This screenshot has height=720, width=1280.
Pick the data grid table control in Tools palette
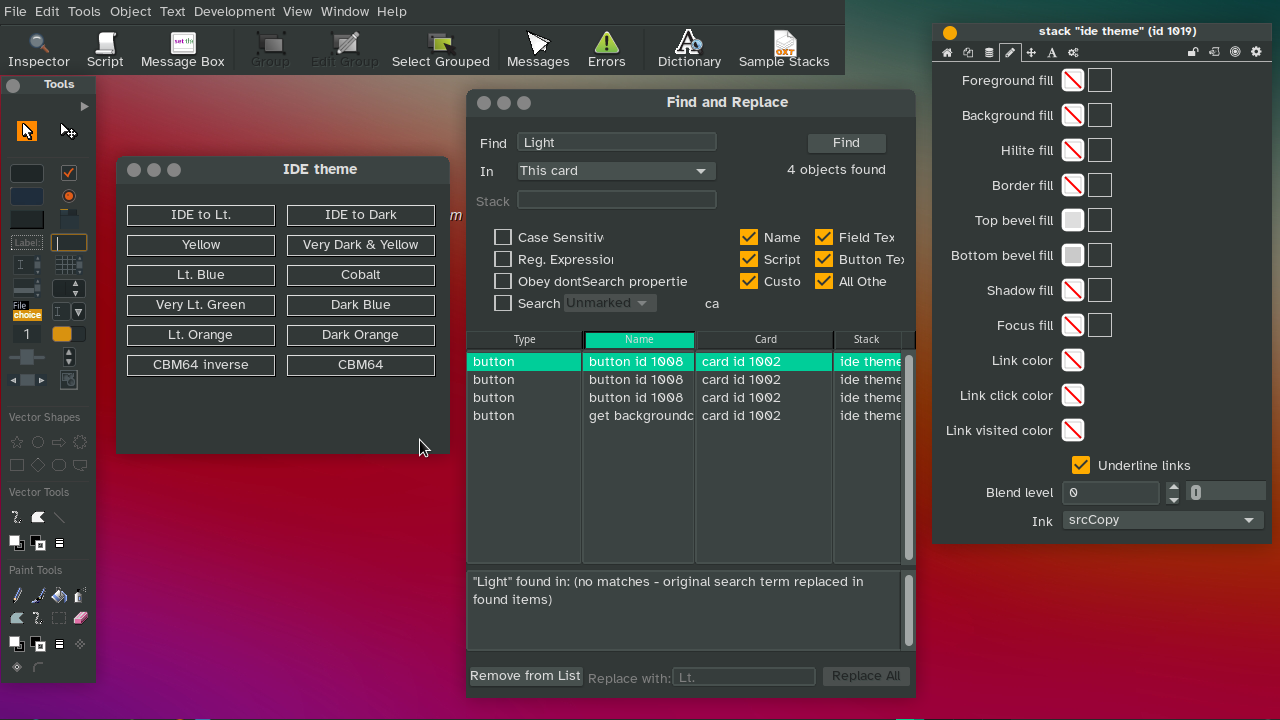(x=69, y=265)
